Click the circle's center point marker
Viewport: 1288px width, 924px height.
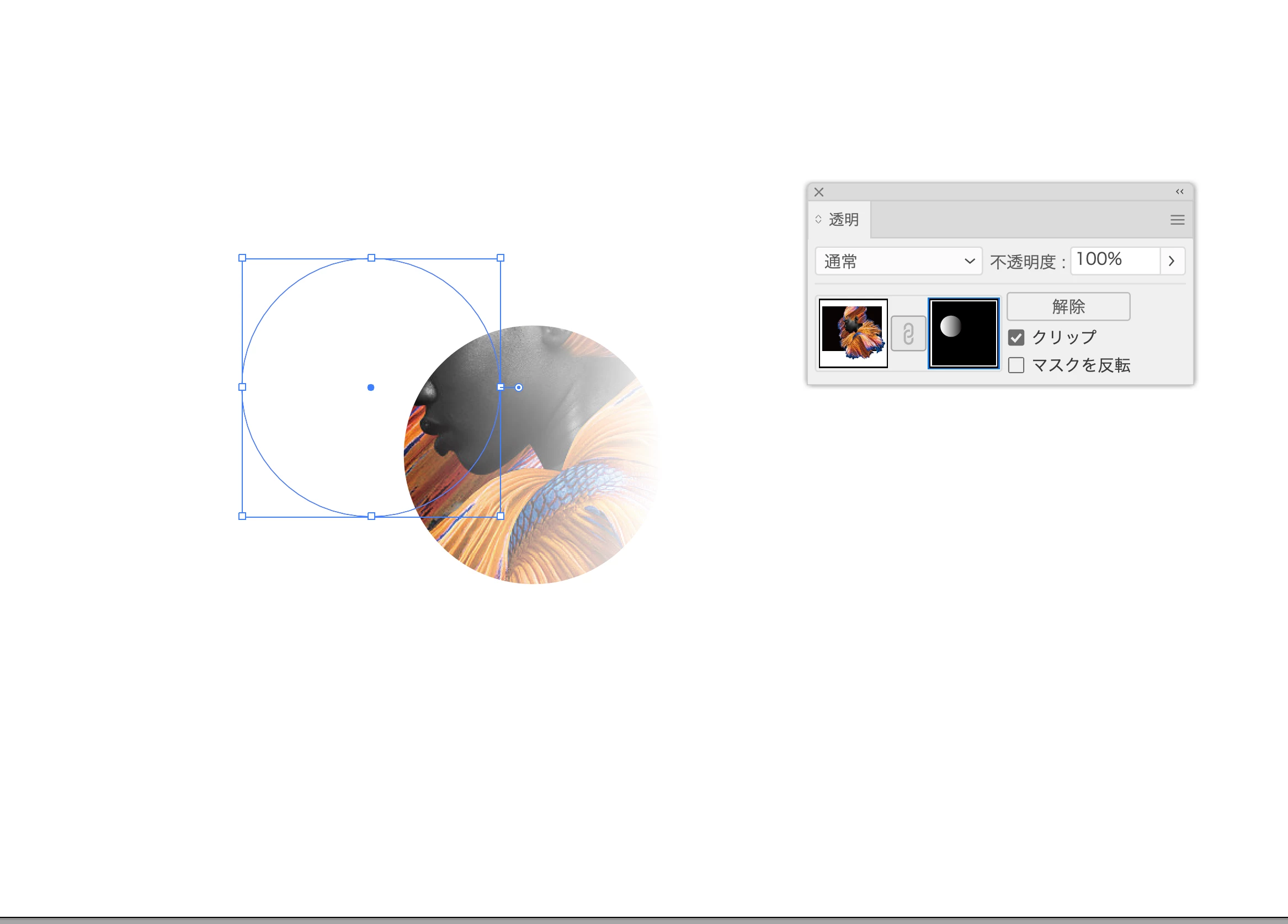pos(371,387)
